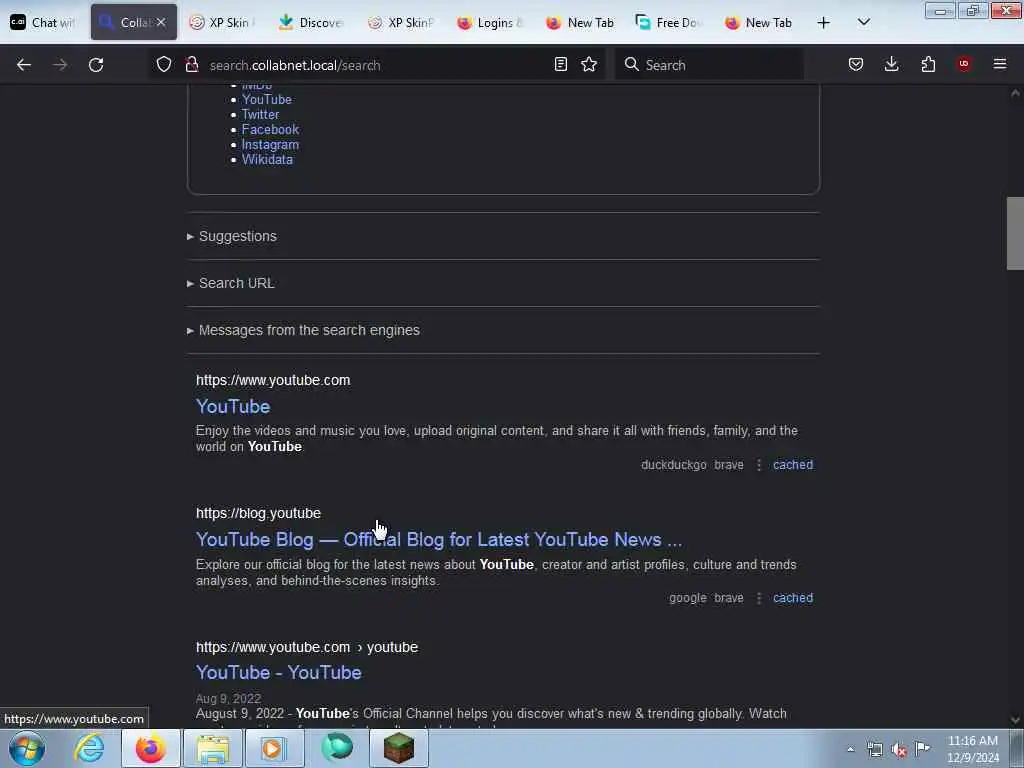Switch to the last New Tab
The width and height of the screenshot is (1024, 768).
pyautogui.click(x=758, y=22)
